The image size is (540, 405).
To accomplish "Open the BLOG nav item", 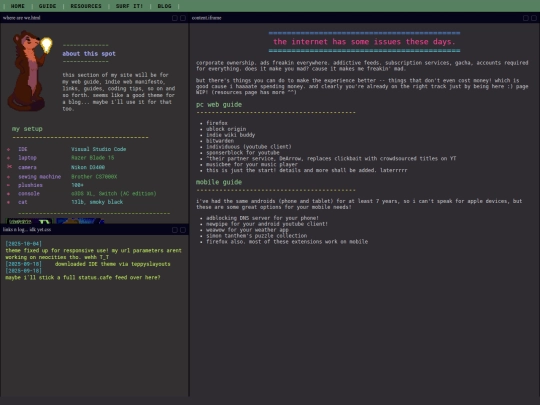I will point(164,6).
